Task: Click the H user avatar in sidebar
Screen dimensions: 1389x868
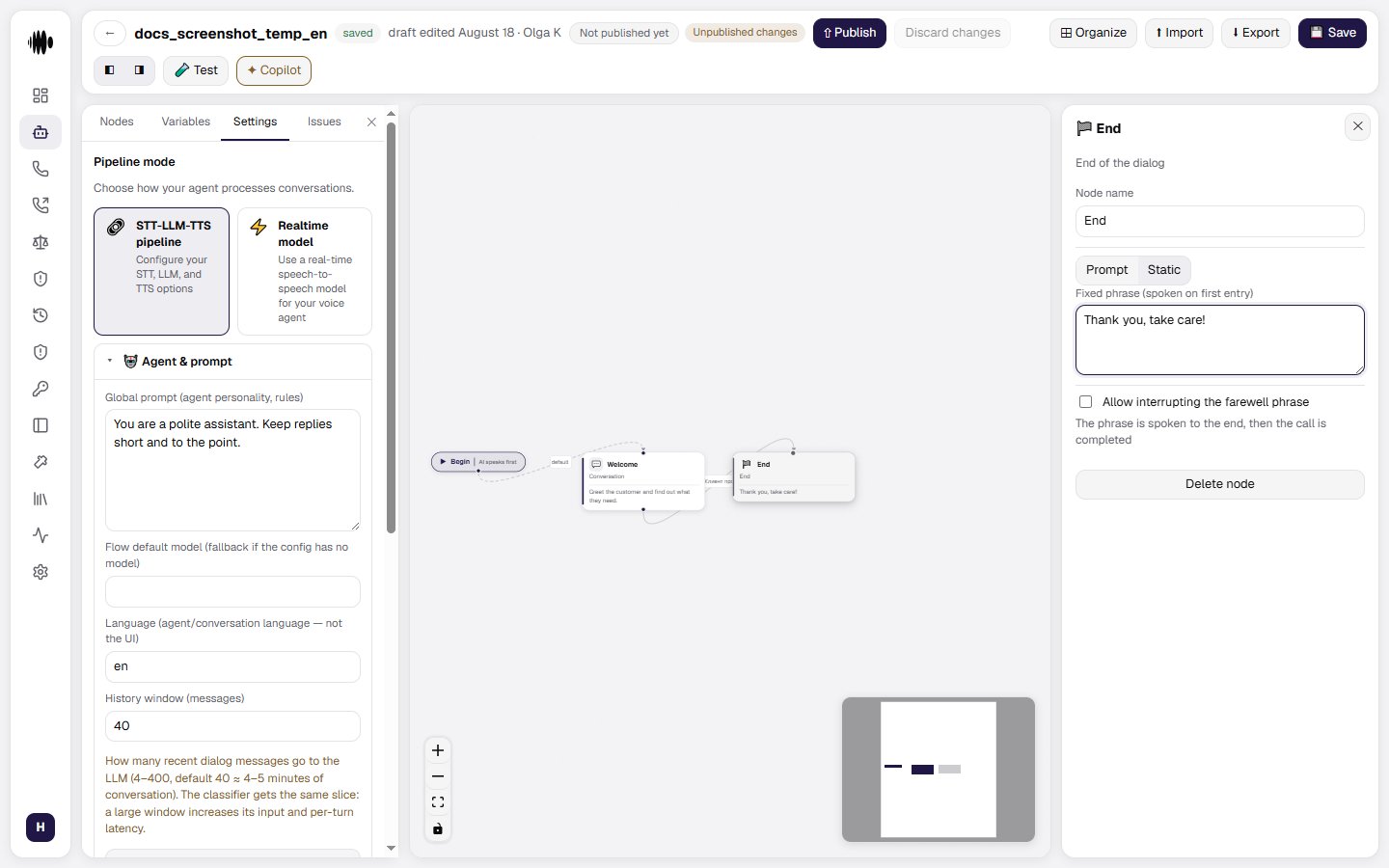Action: click(x=41, y=827)
